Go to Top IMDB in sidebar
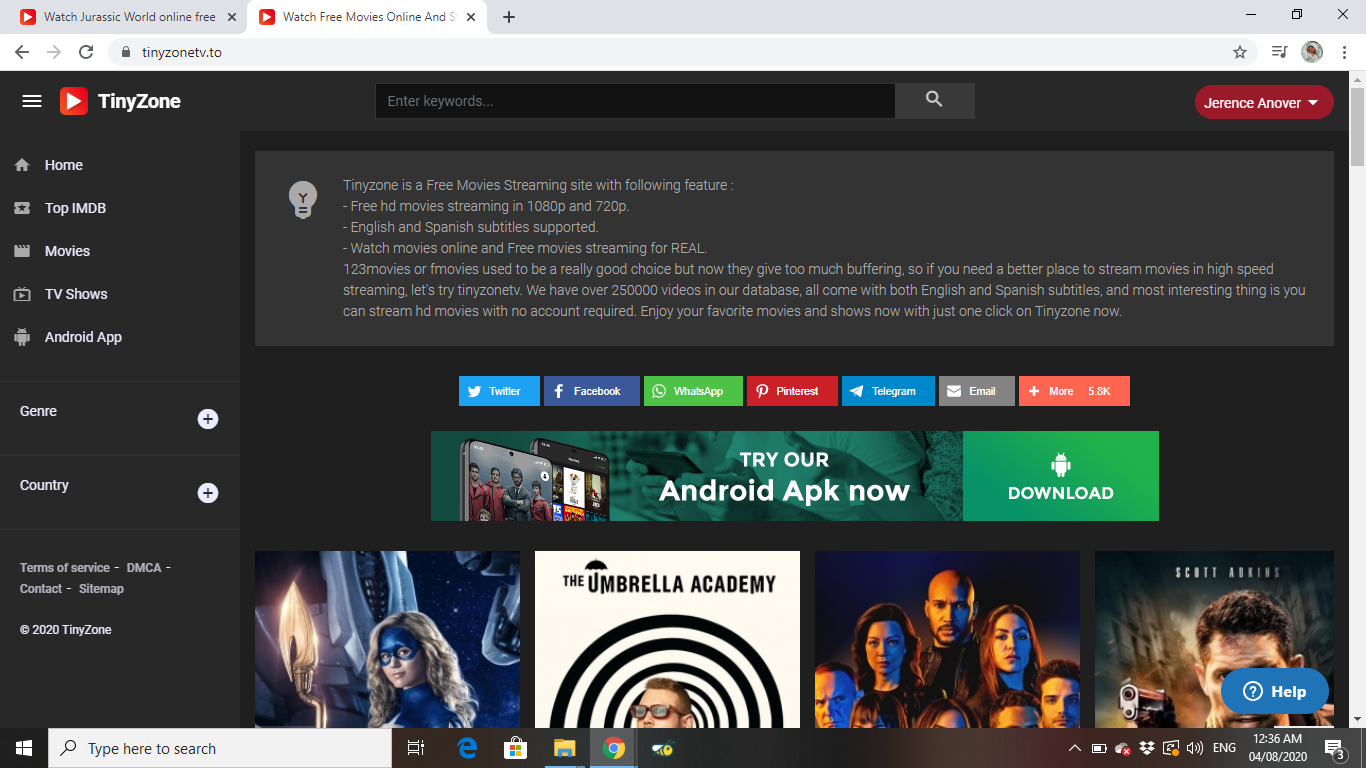This screenshot has width=1366, height=768. (x=75, y=208)
